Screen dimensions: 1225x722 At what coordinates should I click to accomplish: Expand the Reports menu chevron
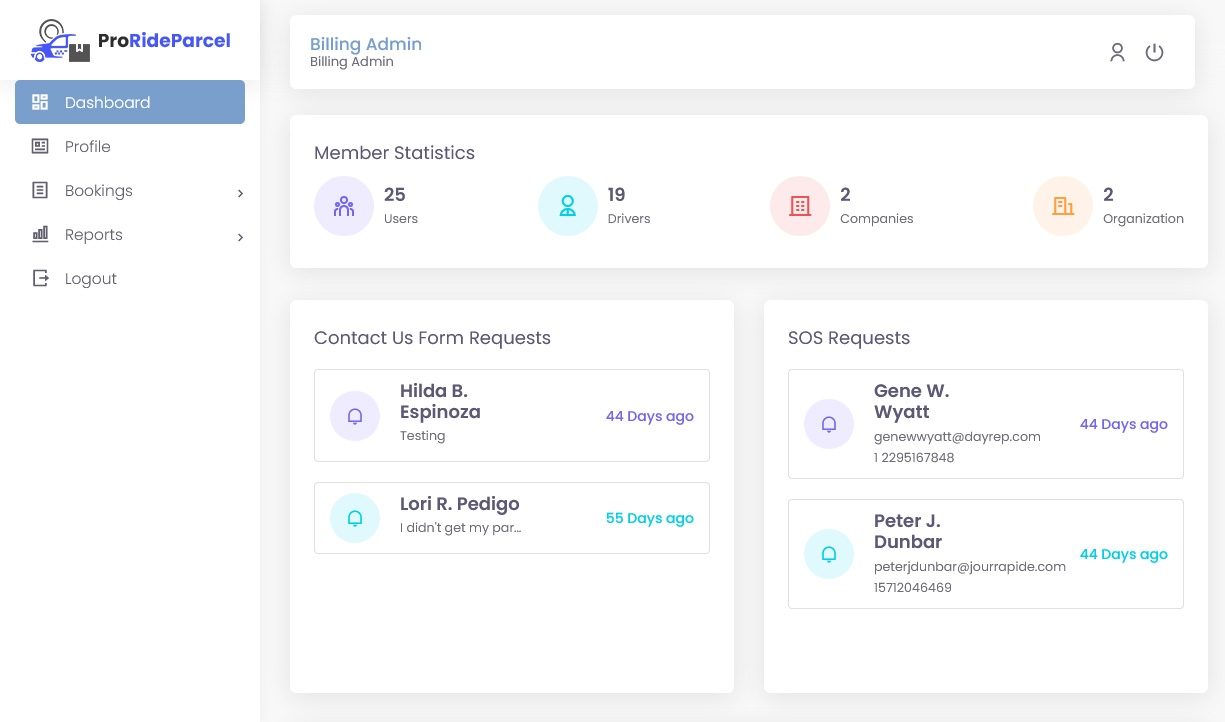click(240, 237)
